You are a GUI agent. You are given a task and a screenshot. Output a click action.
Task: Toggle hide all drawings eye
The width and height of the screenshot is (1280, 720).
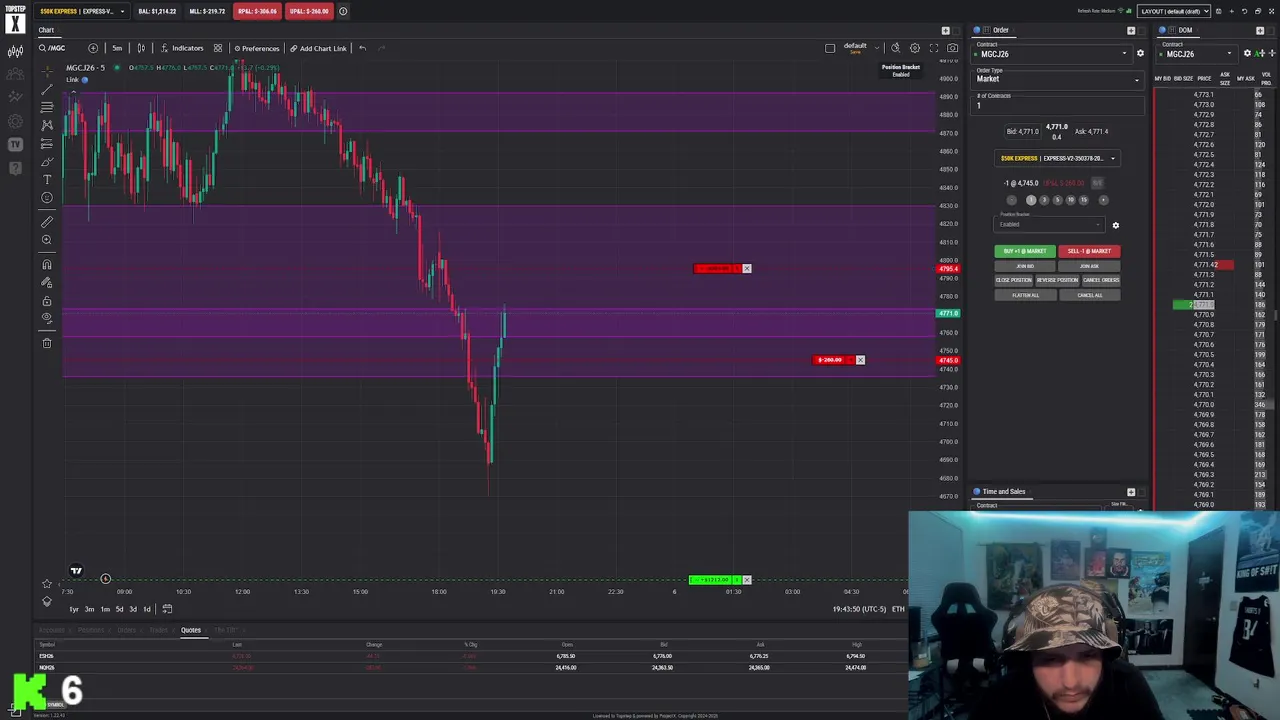pos(47,318)
